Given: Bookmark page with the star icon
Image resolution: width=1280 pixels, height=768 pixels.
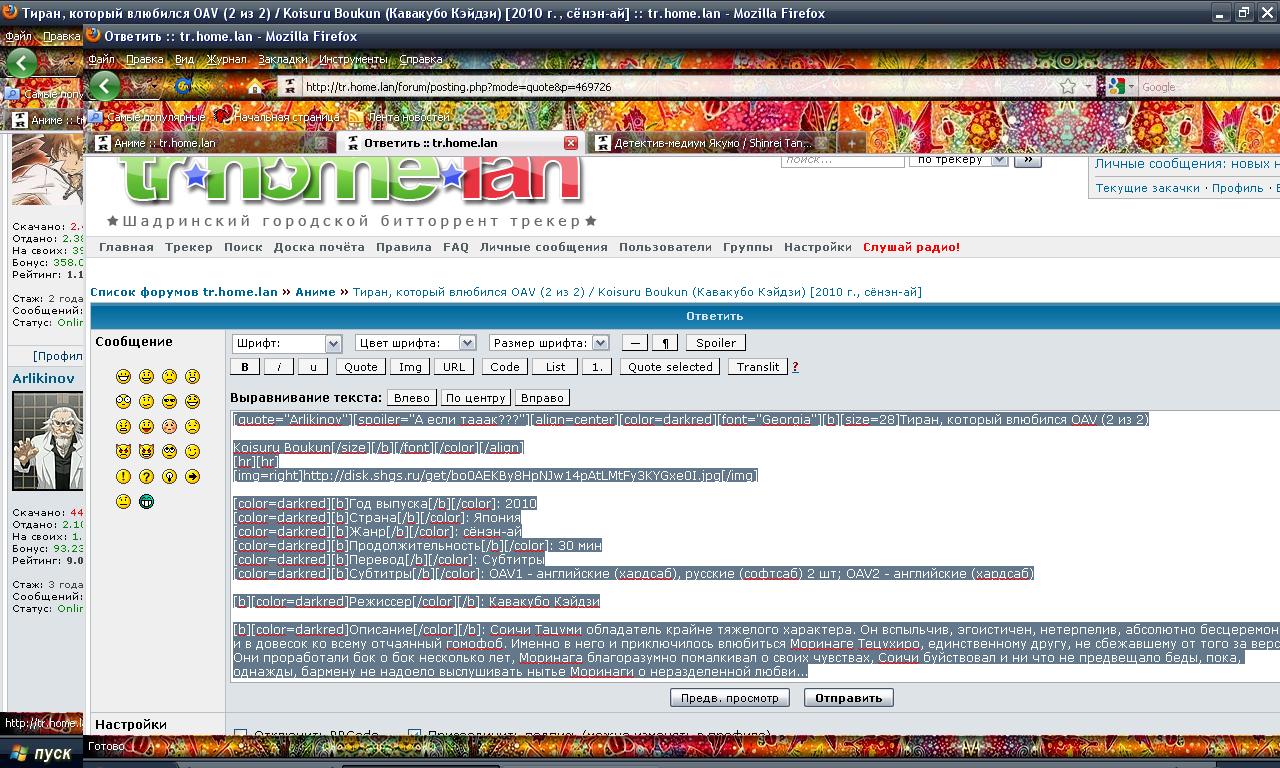Looking at the screenshot, I should click(1068, 86).
